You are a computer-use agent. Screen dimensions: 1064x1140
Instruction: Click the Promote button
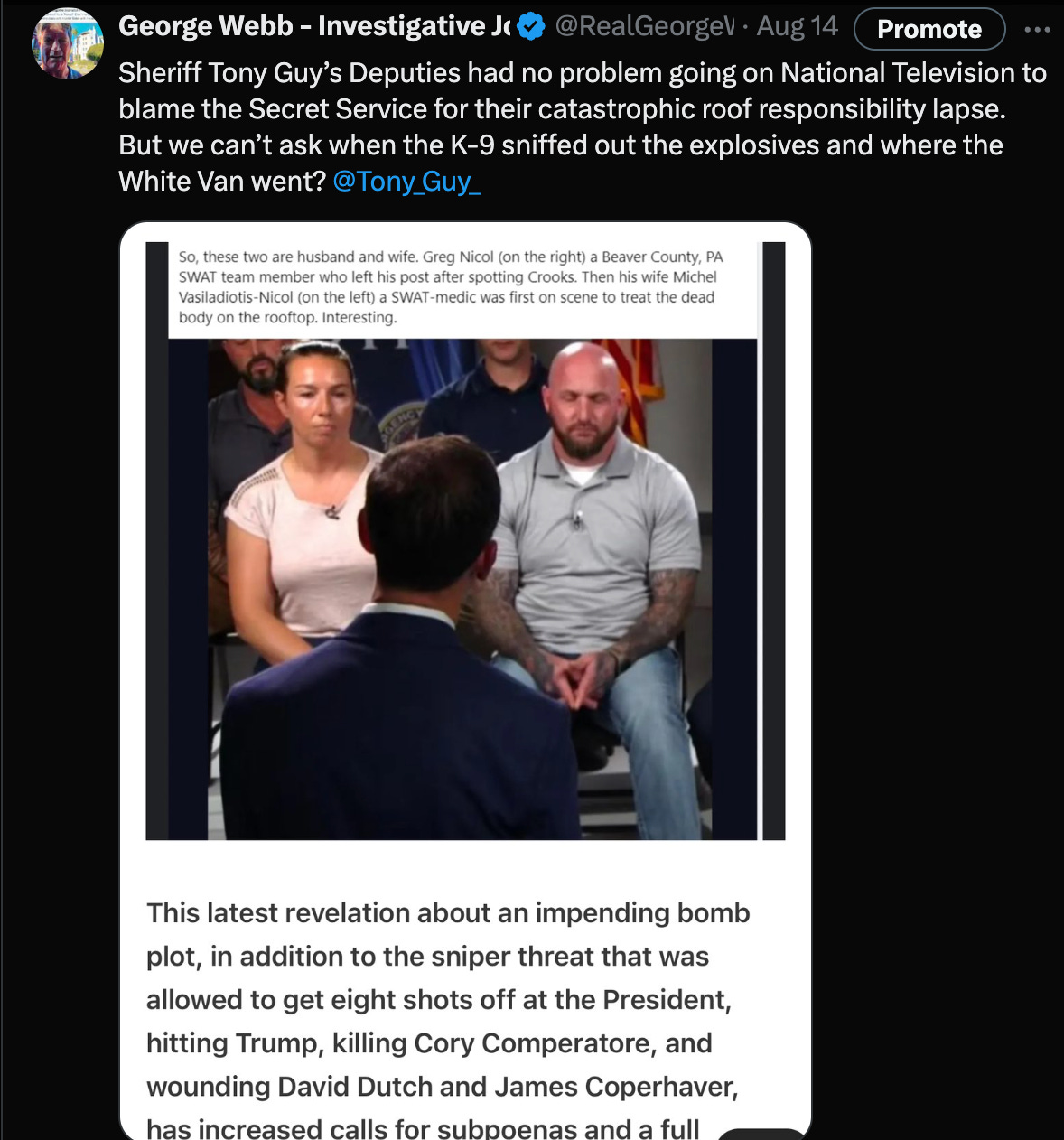pyautogui.click(x=929, y=29)
